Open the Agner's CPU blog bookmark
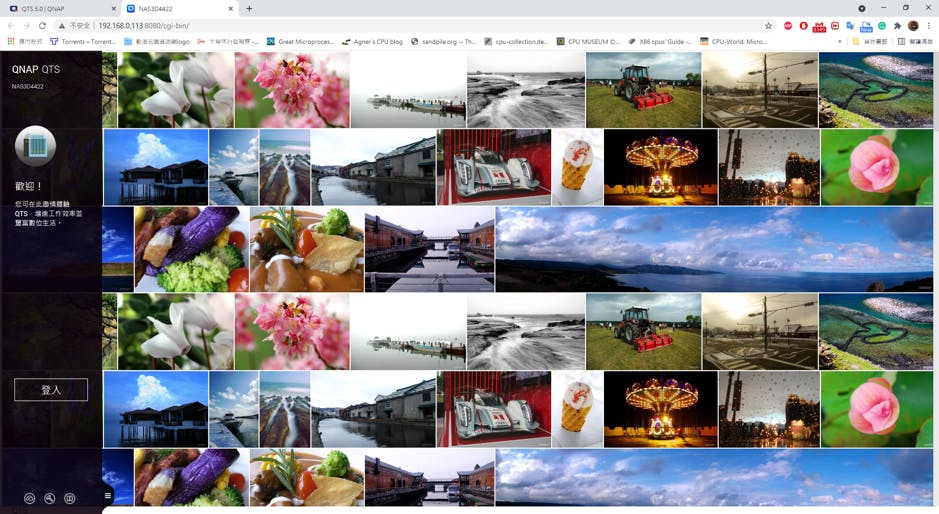The height and width of the screenshot is (514, 939). [x=372, y=42]
